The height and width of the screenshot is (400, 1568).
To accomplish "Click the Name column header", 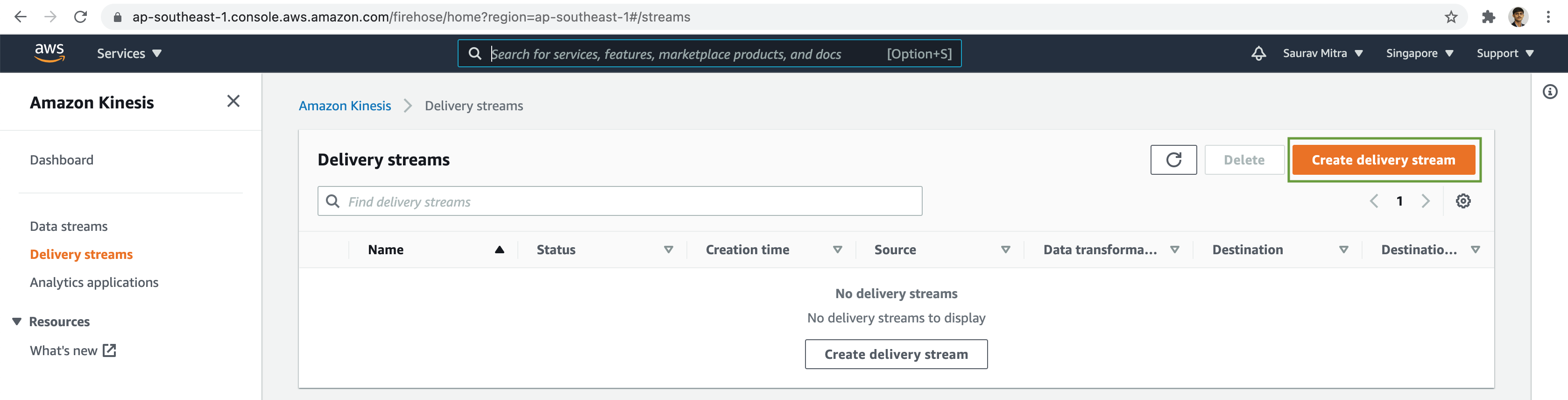I will pos(385,250).
